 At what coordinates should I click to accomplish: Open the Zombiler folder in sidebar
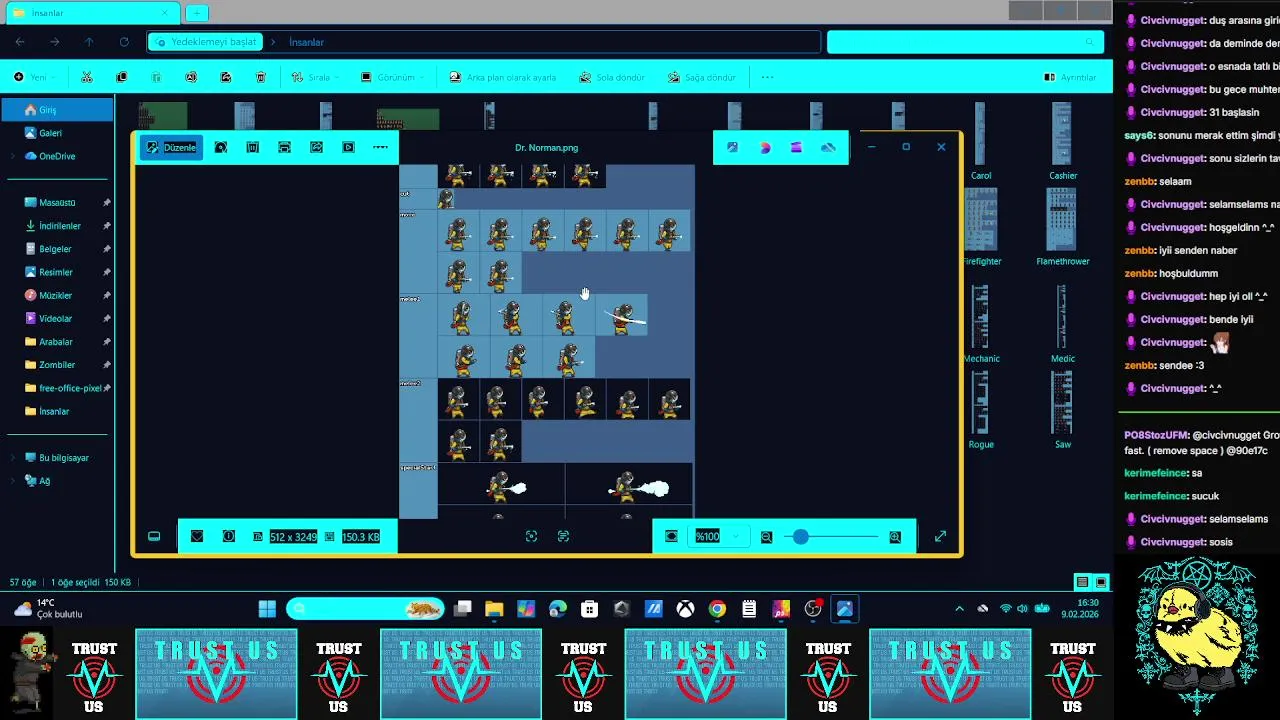click(57, 365)
